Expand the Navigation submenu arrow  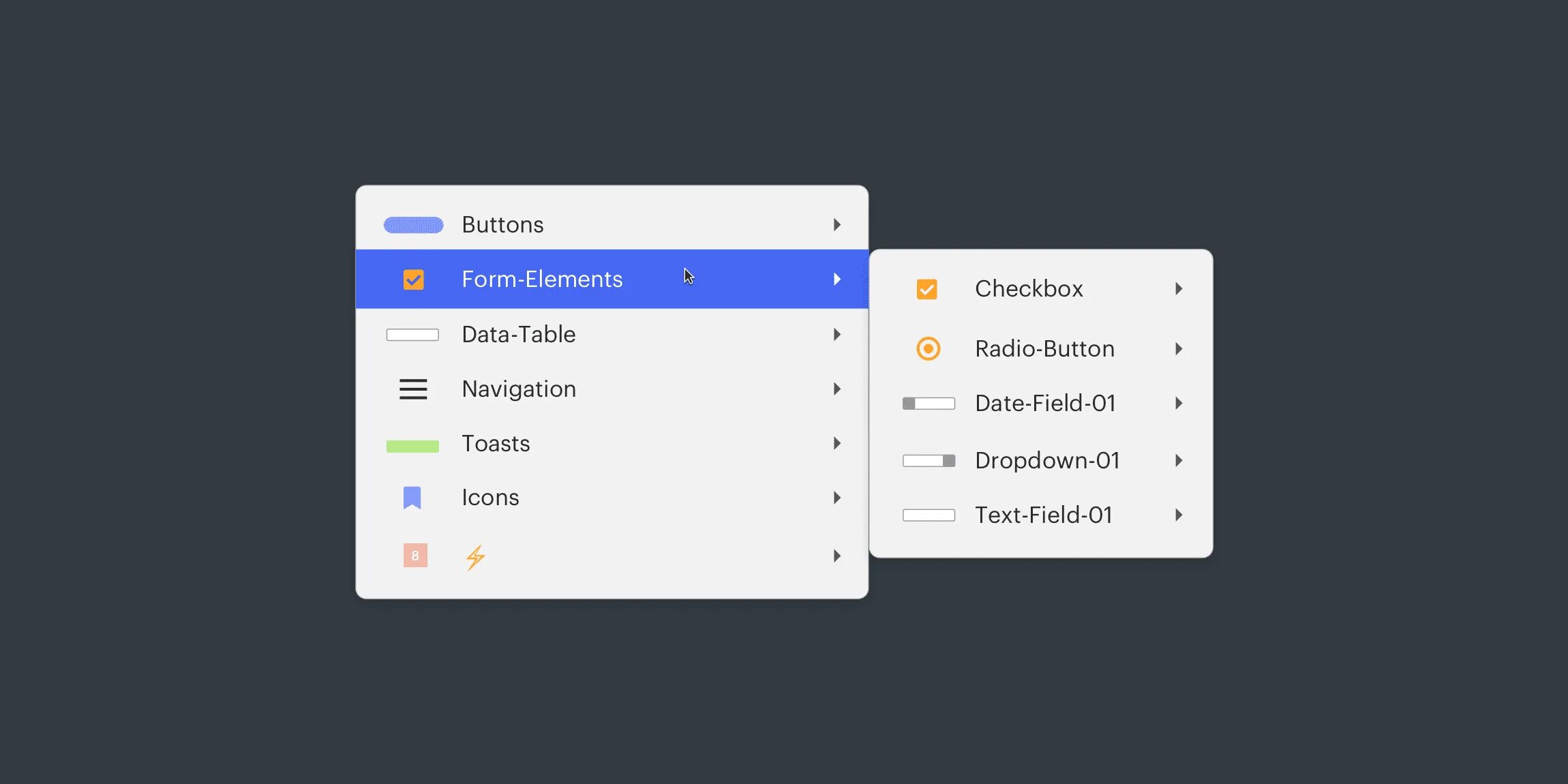pyautogui.click(x=836, y=389)
